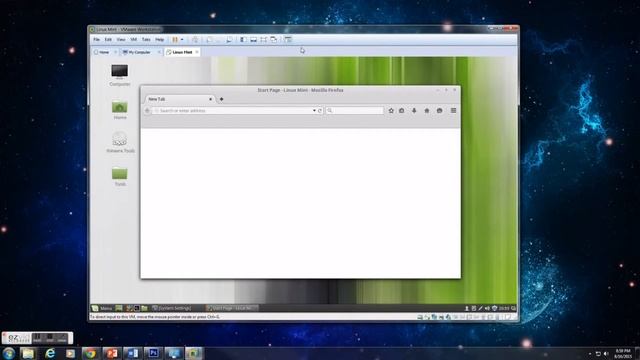Open the Network Tools desktop icon
Screen dimensions: 640x360
(120, 142)
